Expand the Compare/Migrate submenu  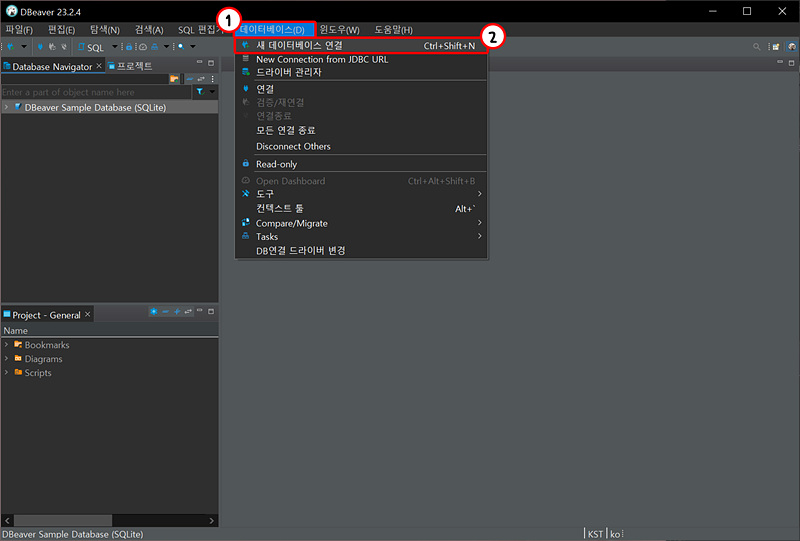pyautogui.click(x=361, y=223)
